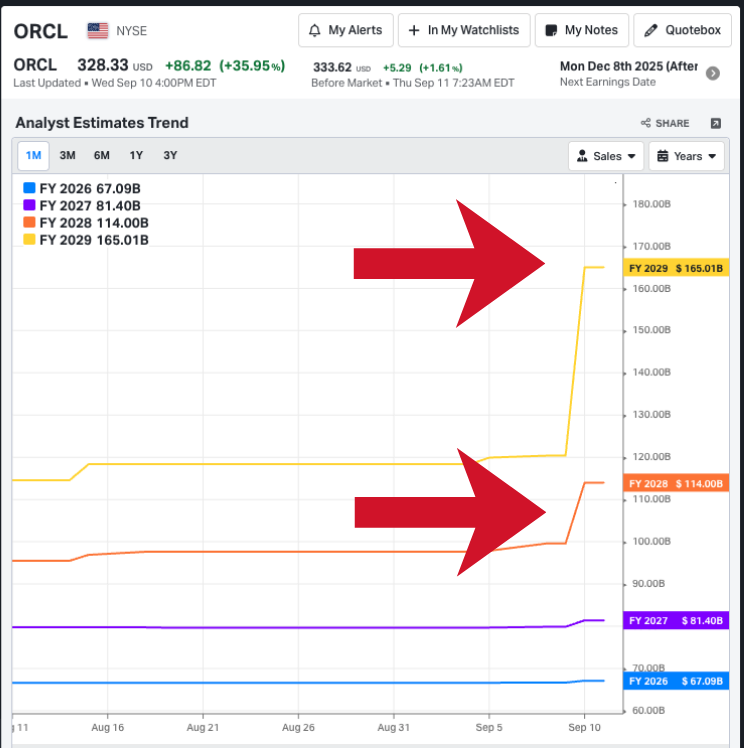Viewport: 744px width, 749px height.
Task: Select the 3Y time range tab
Action: click(170, 156)
